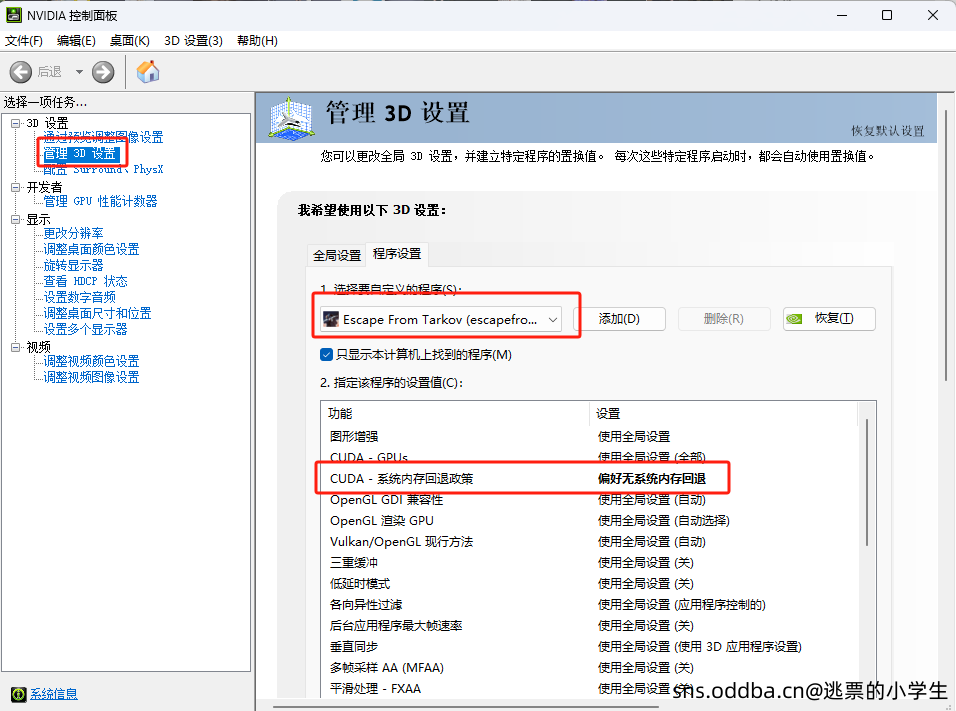Select 更改分辨率 tree item
Image resolution: width=956 pixels, height=711 pixels.
point(73,234)
